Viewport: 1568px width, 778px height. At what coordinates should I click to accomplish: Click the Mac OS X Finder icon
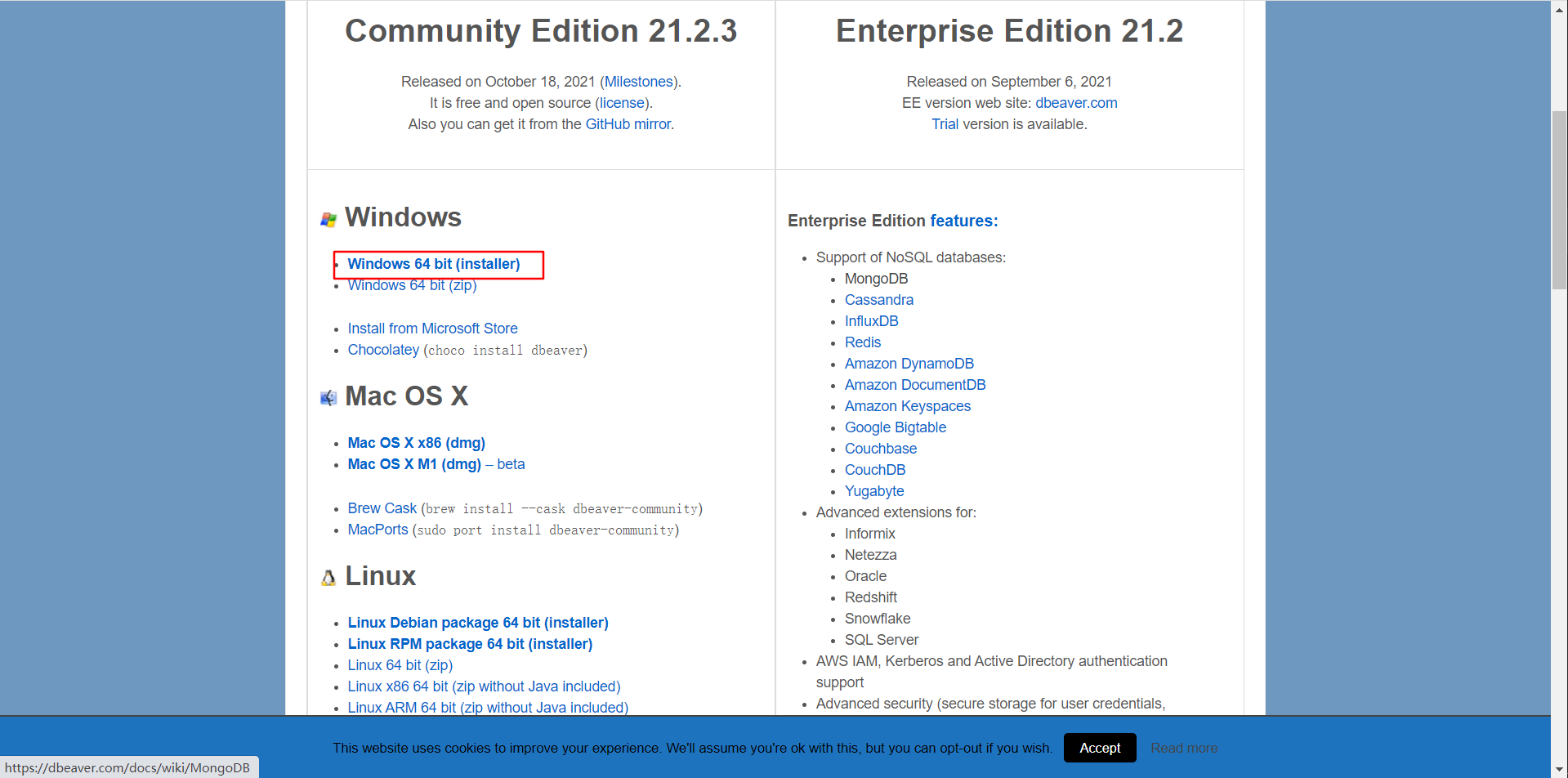tap(328, 398)
